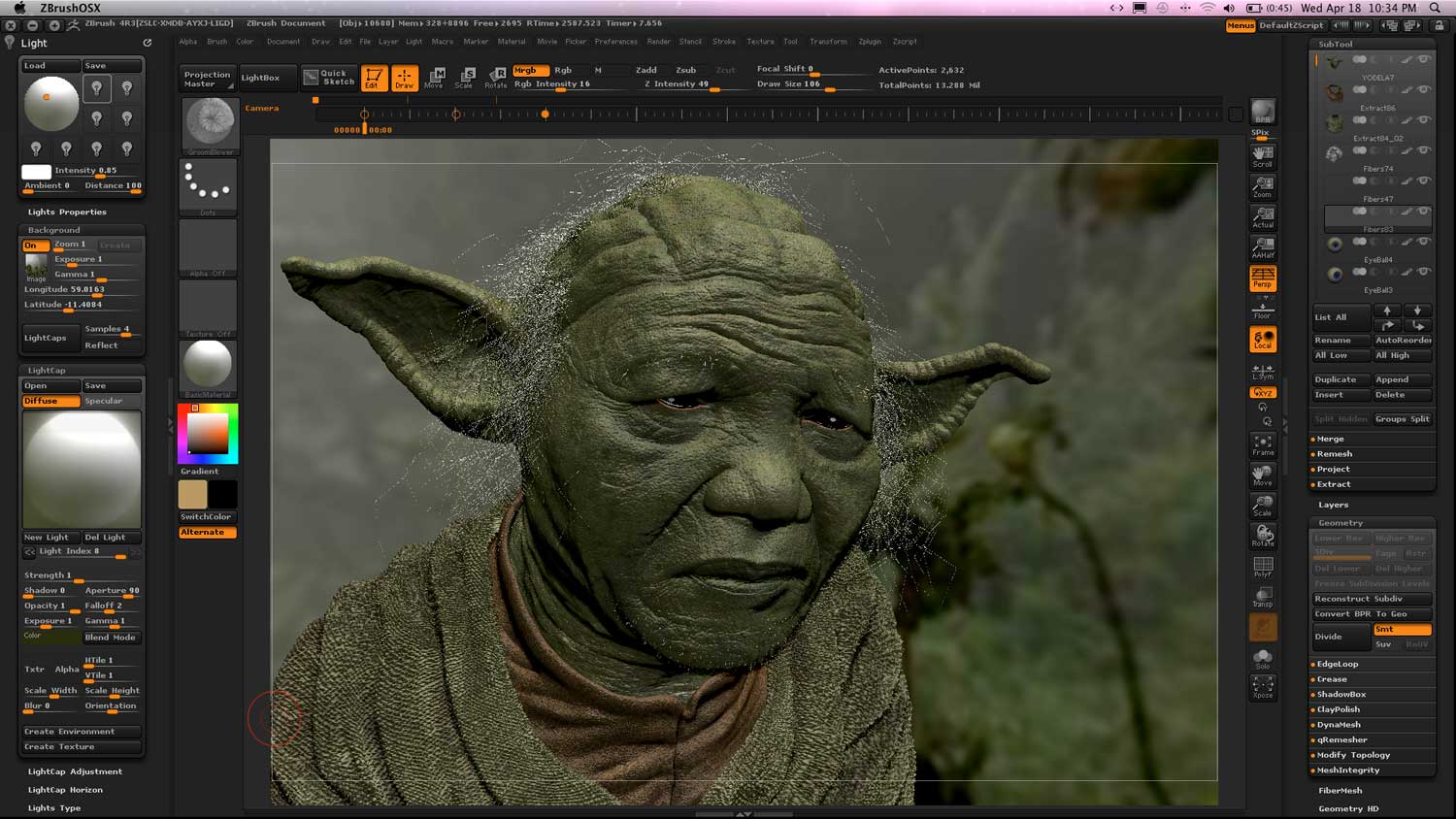Click the Append subtool button
The width and height of the screenshot is (1456, 819).
click(1402, 379)
